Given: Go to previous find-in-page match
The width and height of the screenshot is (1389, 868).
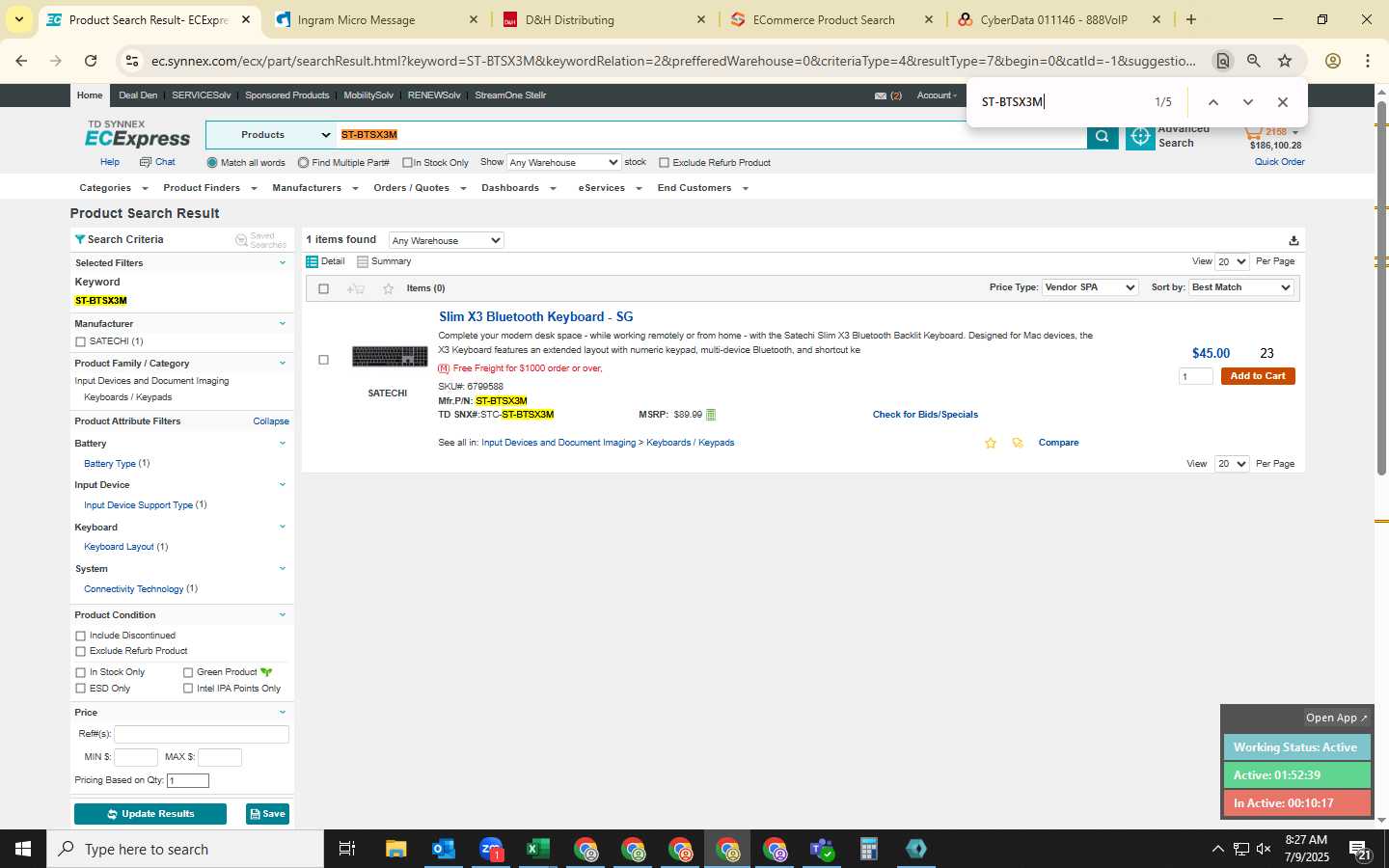Looking at the screenshot, I should point(1213,102).
